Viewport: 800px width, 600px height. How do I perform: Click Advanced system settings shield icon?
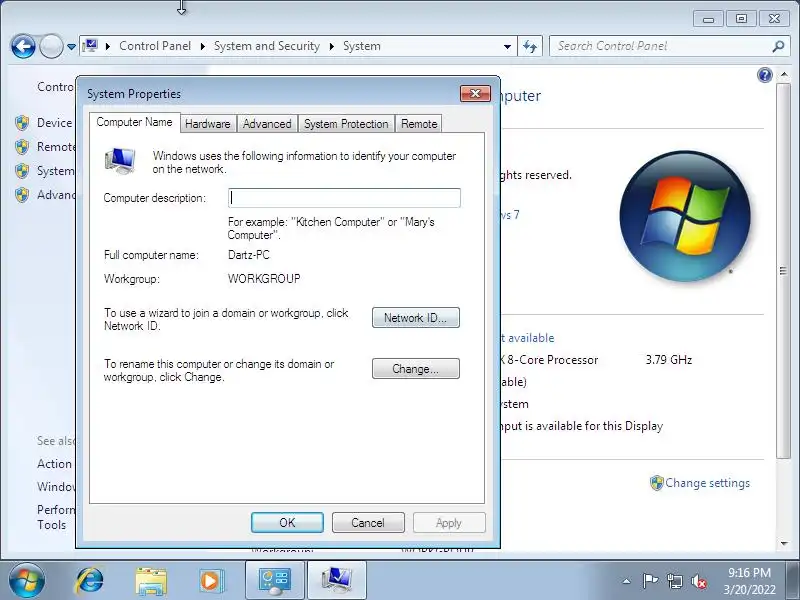click(21, 195)
